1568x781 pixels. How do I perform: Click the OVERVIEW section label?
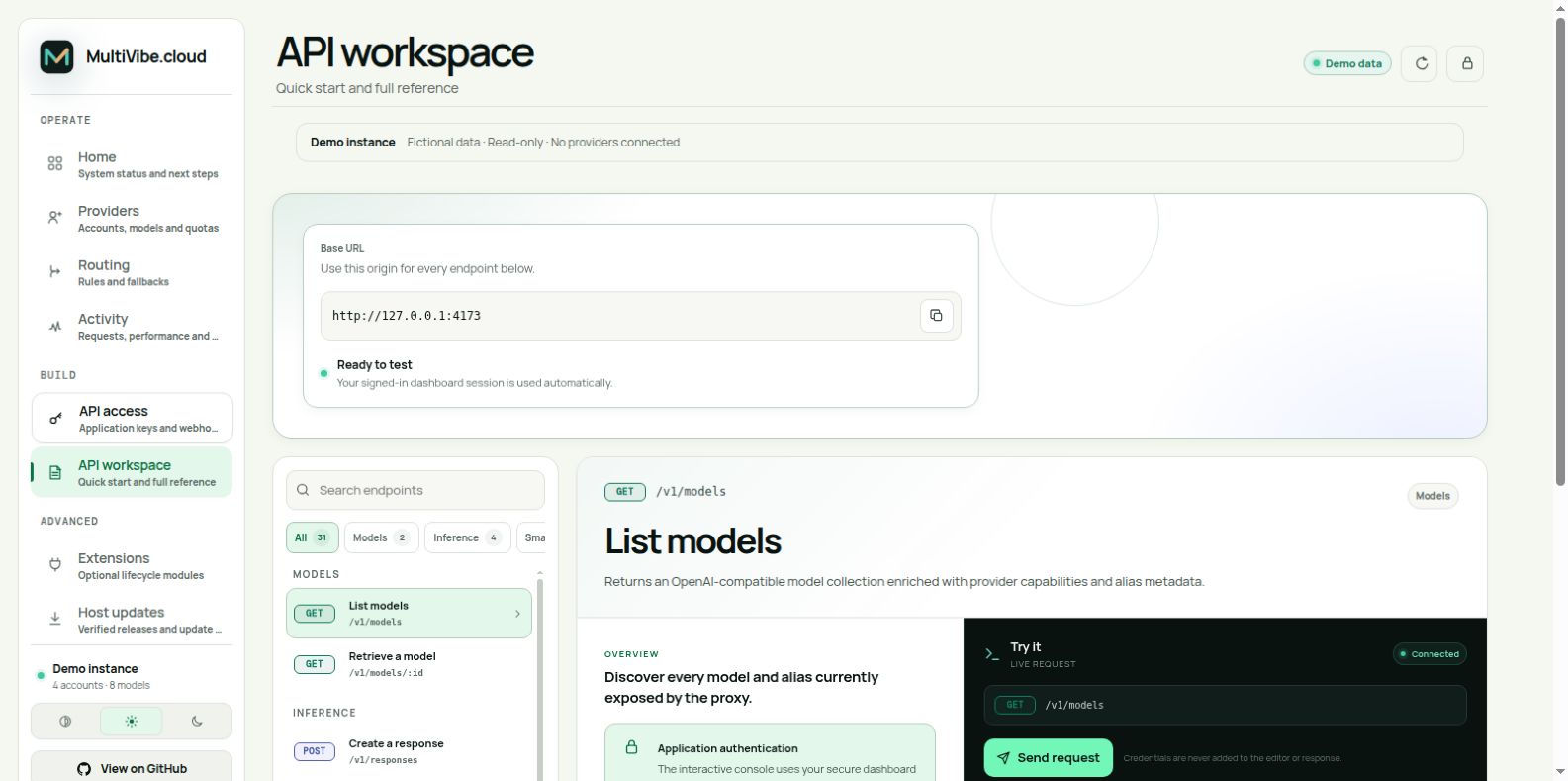click(631, 654)
